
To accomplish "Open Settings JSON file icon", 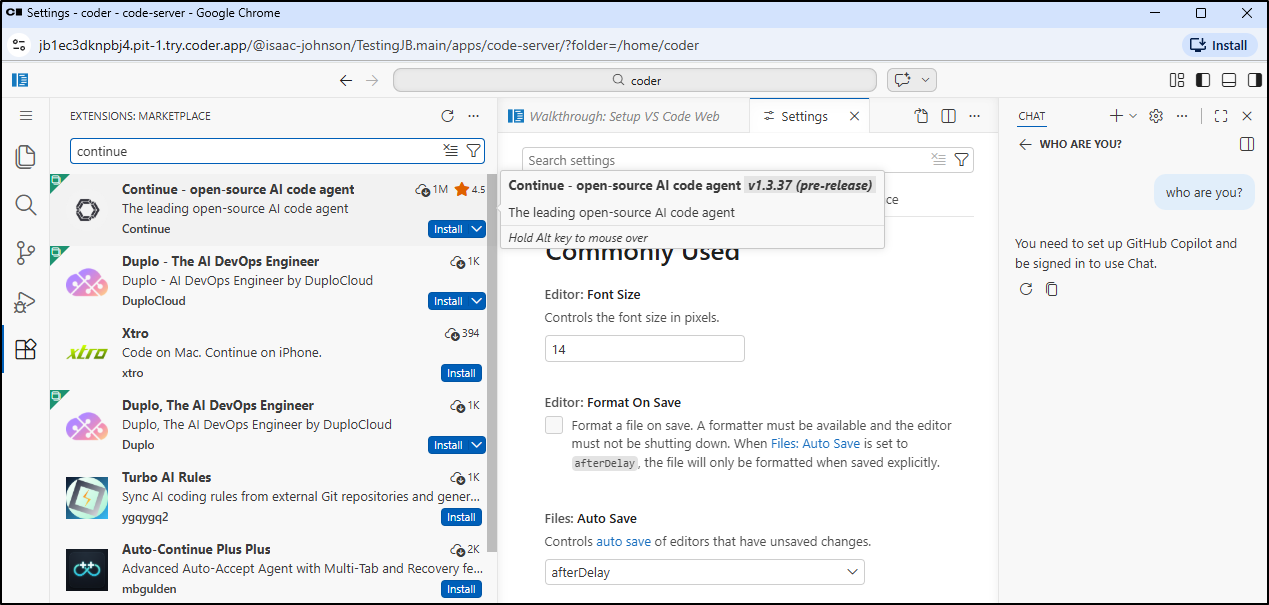I will pyautogui.click(x=922, y=116).
